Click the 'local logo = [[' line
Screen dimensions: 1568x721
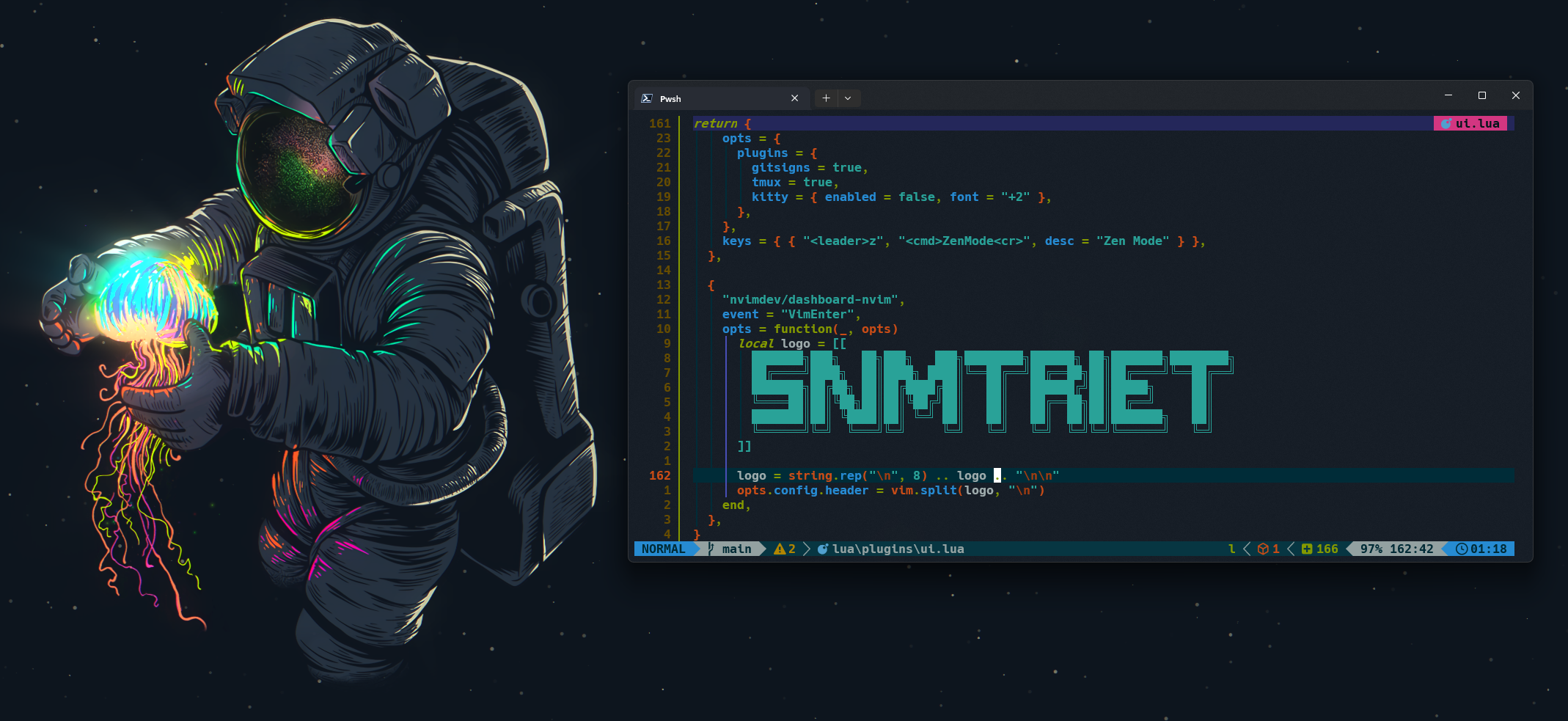click(x=792, y=343)
